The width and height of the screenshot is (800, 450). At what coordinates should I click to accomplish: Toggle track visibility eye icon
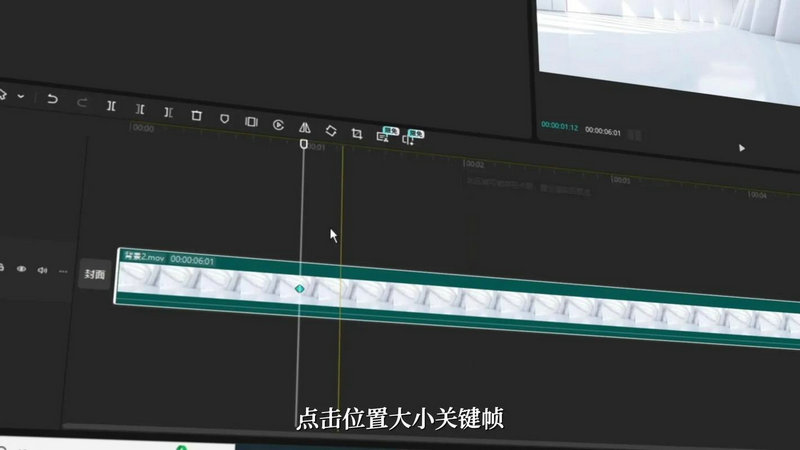pyautogui.click(x=21, y=269)
